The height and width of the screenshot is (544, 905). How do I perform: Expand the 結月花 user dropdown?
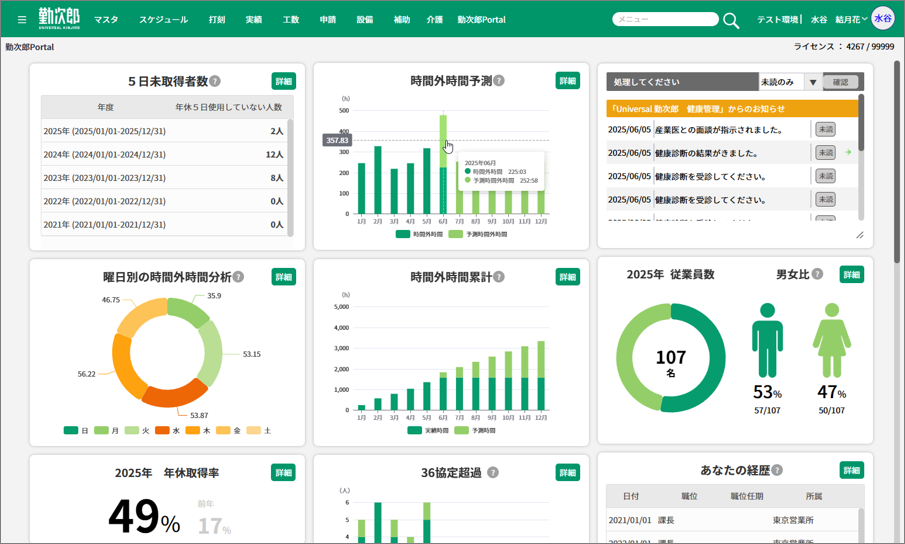pyautogui.click(x=851, y=20)
